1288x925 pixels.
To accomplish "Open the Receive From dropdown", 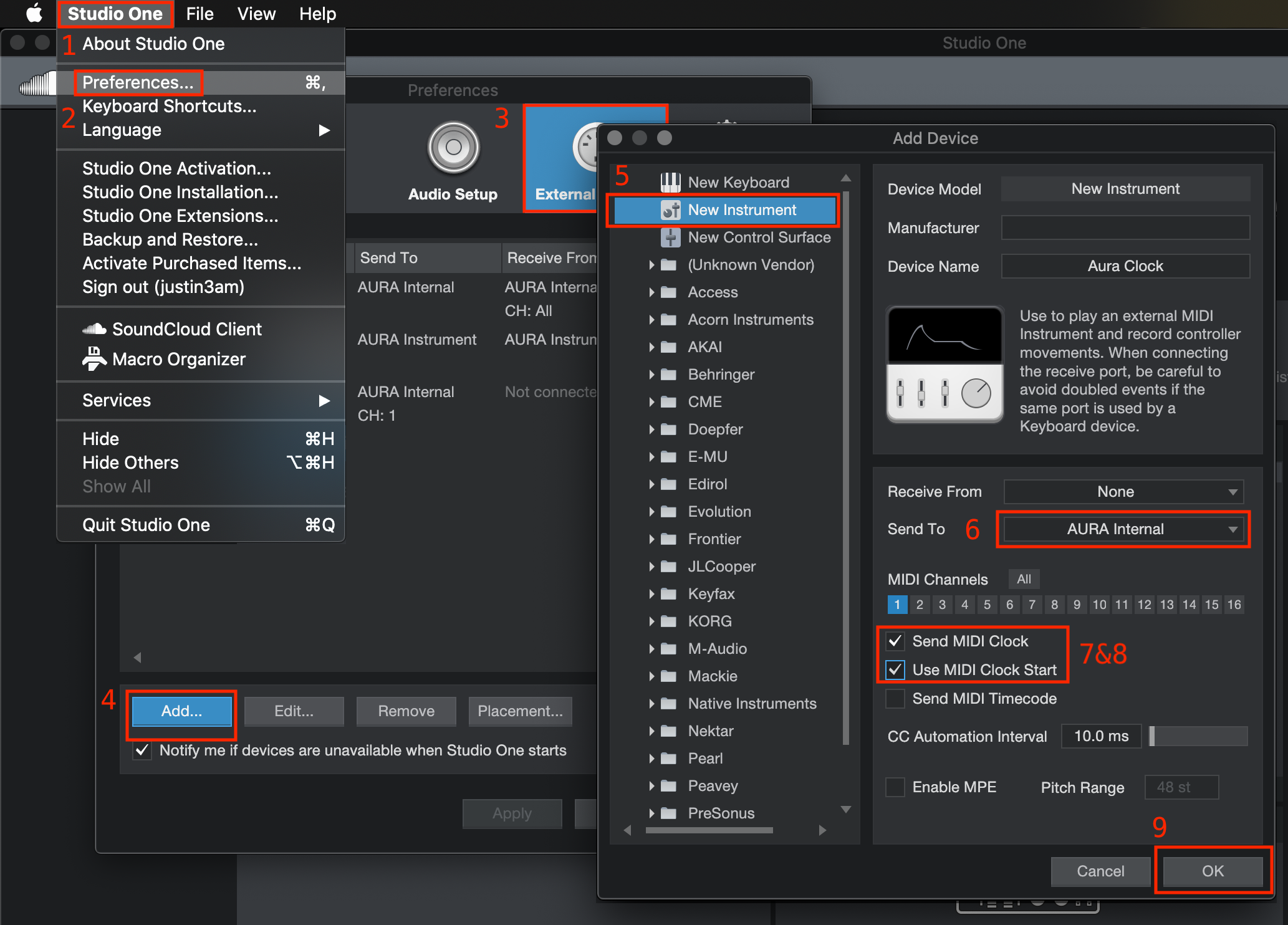I will click(1123, 492).
